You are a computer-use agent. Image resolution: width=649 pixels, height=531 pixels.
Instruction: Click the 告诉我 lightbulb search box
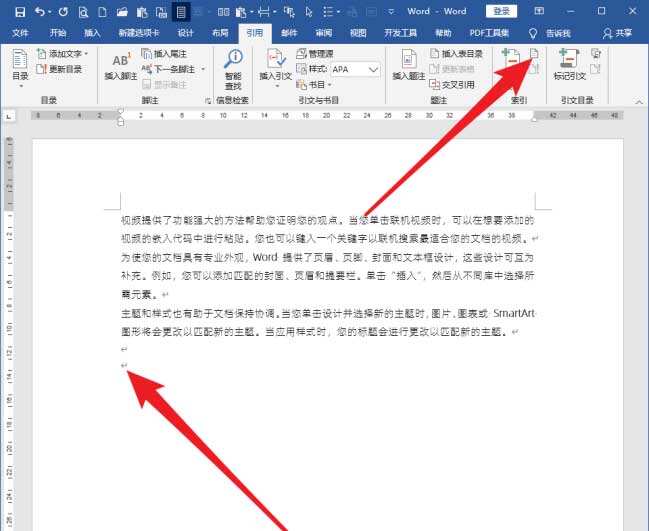click(x=550, y=33)
